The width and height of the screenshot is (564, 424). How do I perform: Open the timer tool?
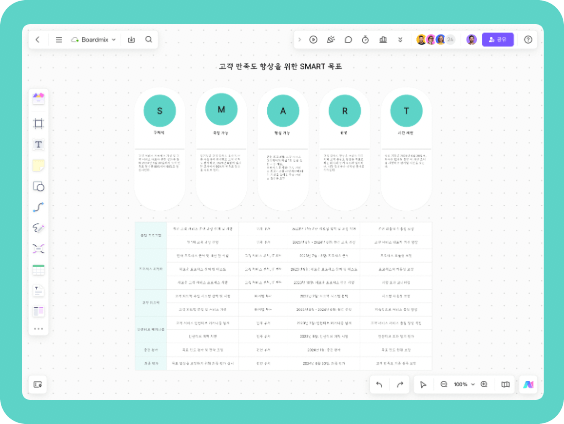pyautogui.click(x=365, y=40)
